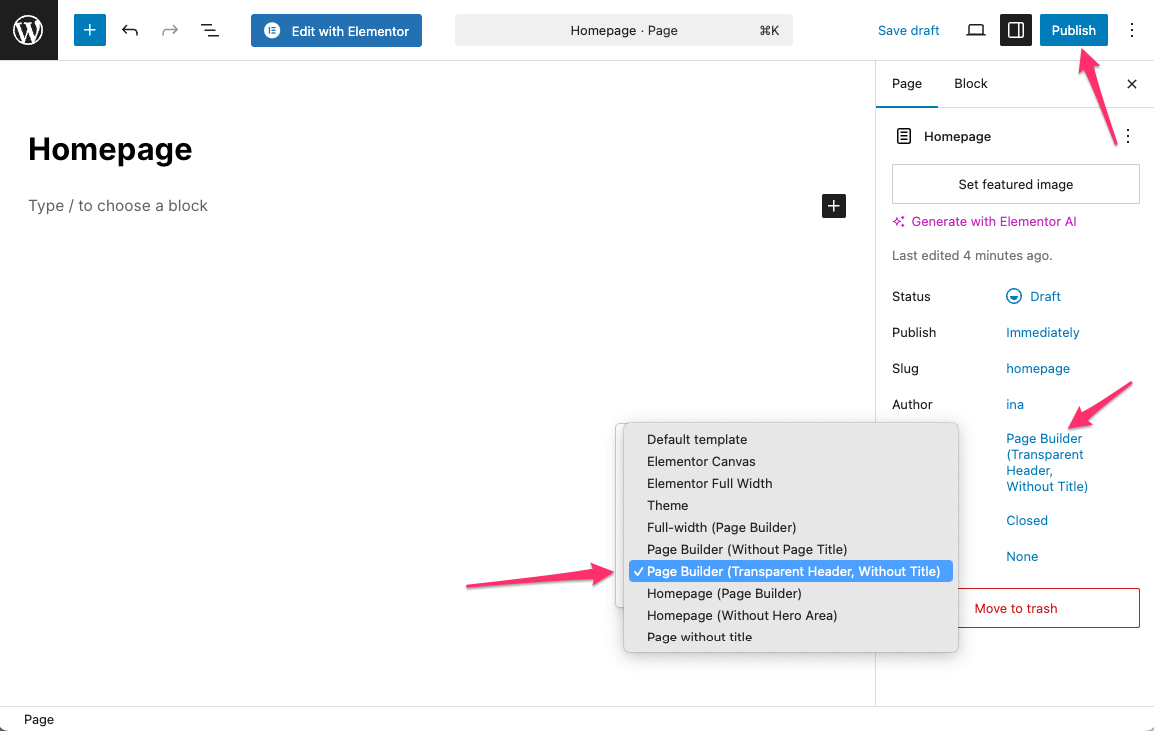This screenshot has width=1154, height=731.
Task: Close the settings sidebar with X
Action: click(1132, 84)
